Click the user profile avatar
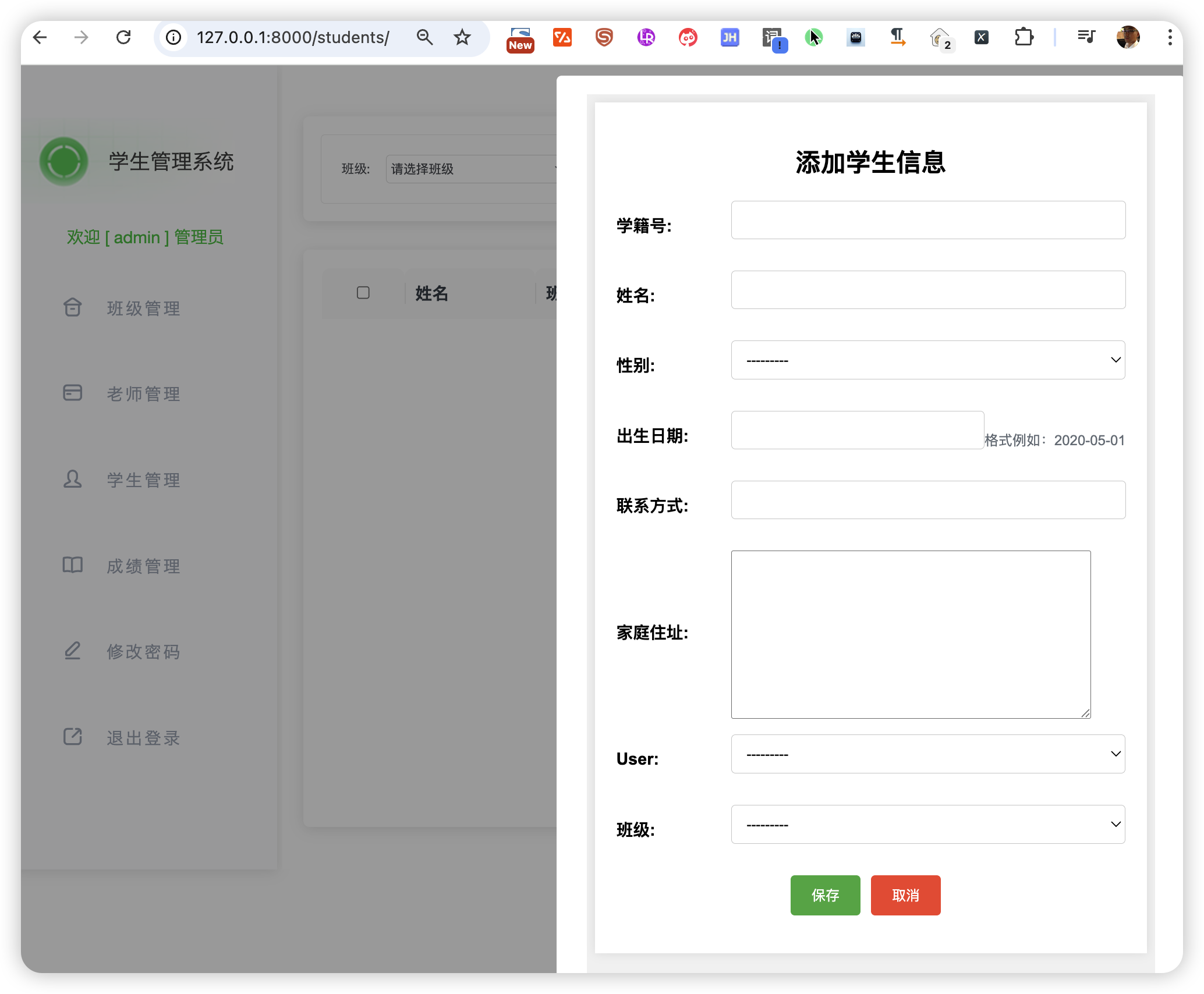Viewport: 1204px width, 994px height. click(1128, 38)
